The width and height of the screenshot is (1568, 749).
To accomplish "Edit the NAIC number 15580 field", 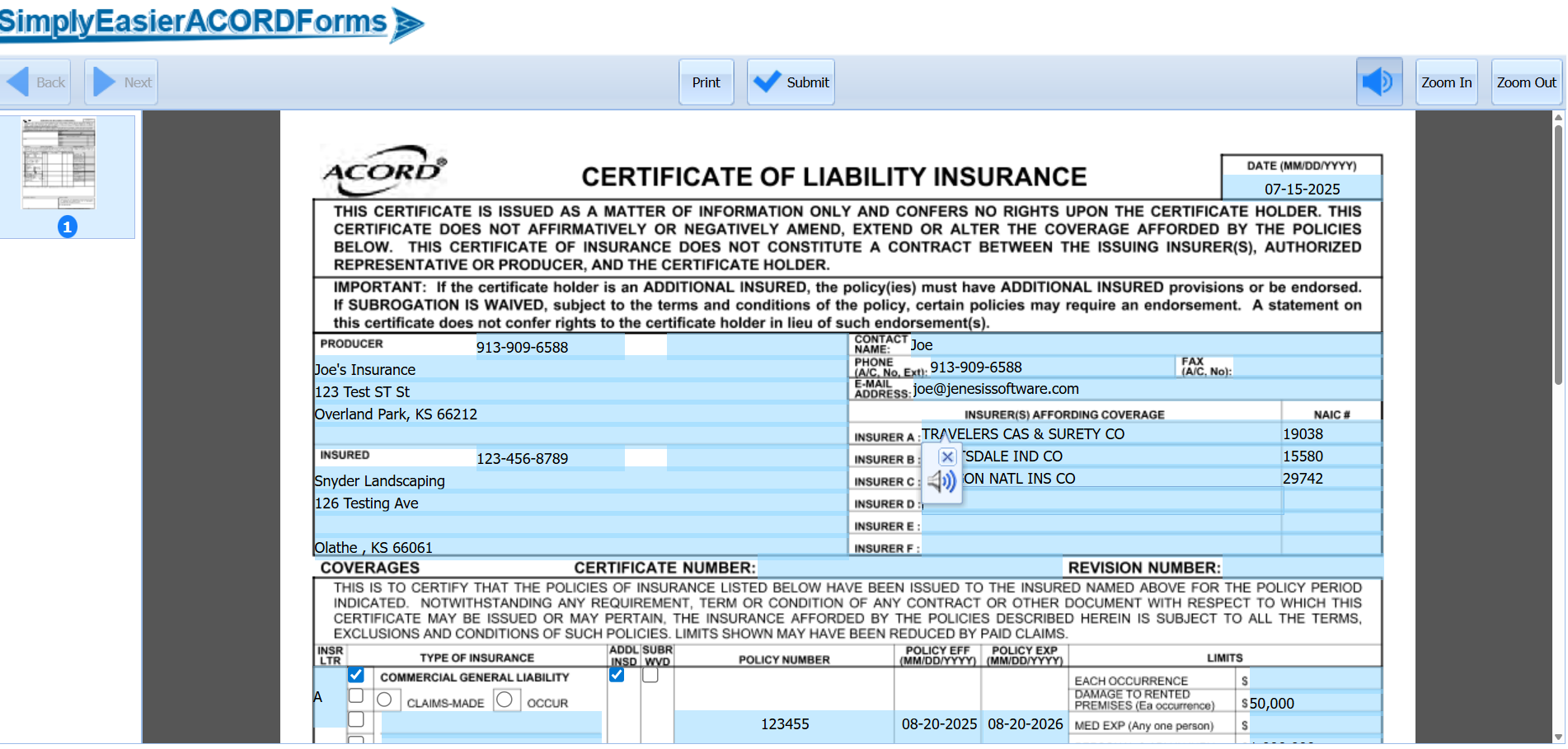I will pos(1331,456).
